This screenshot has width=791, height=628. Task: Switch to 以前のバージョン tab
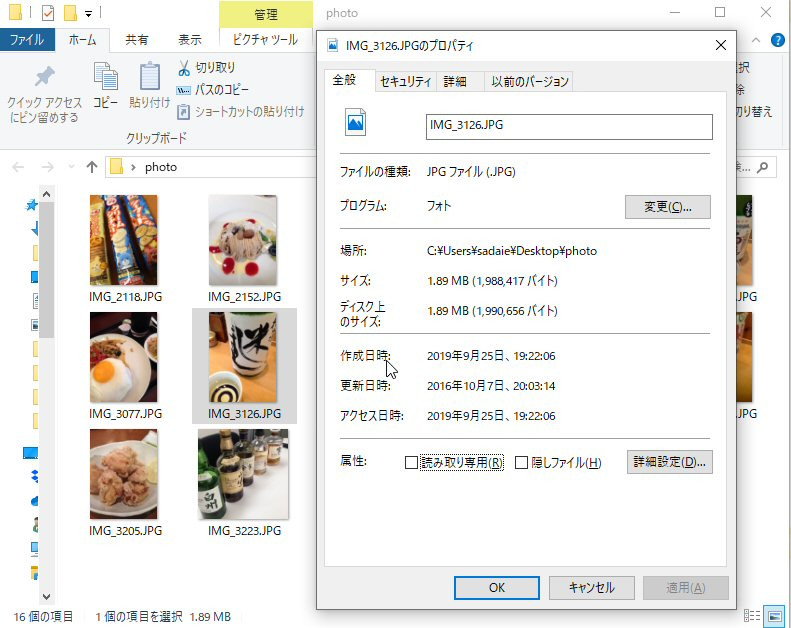[x=530, y=82]
